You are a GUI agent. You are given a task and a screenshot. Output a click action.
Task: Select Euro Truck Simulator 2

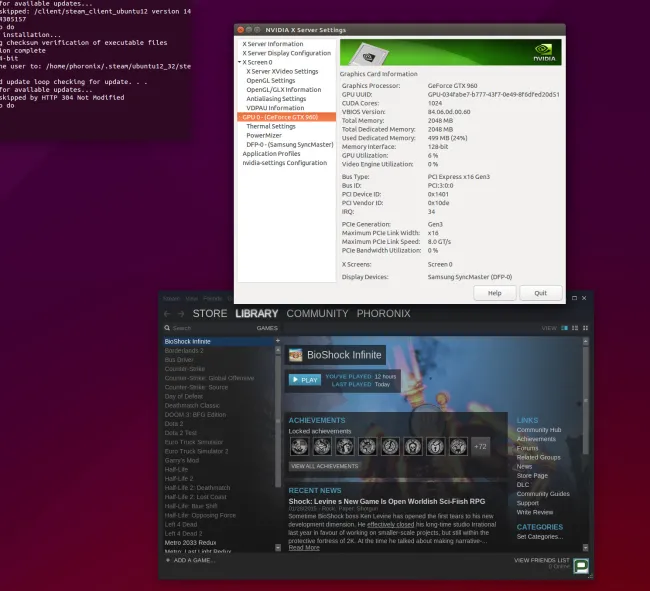[196, 451]
